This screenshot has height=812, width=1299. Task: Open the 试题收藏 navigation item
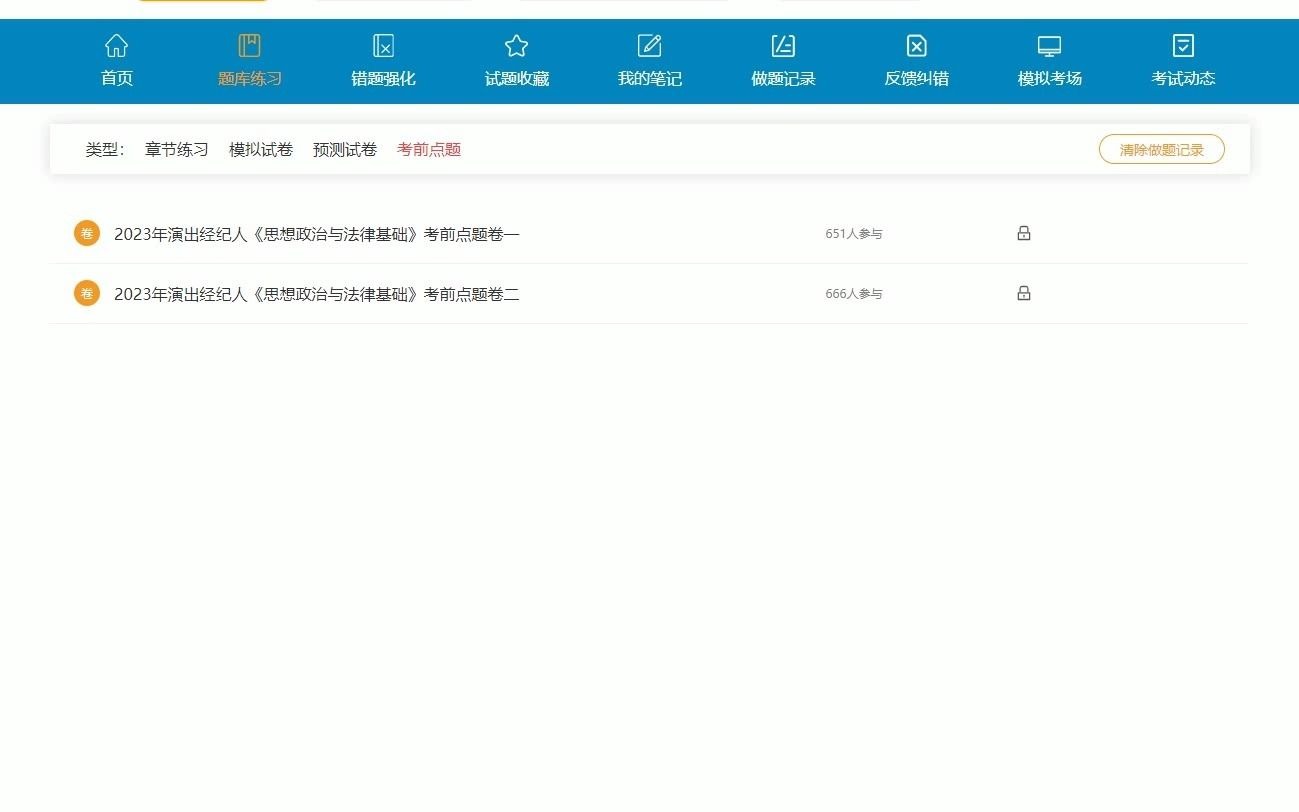coord(517,79)
